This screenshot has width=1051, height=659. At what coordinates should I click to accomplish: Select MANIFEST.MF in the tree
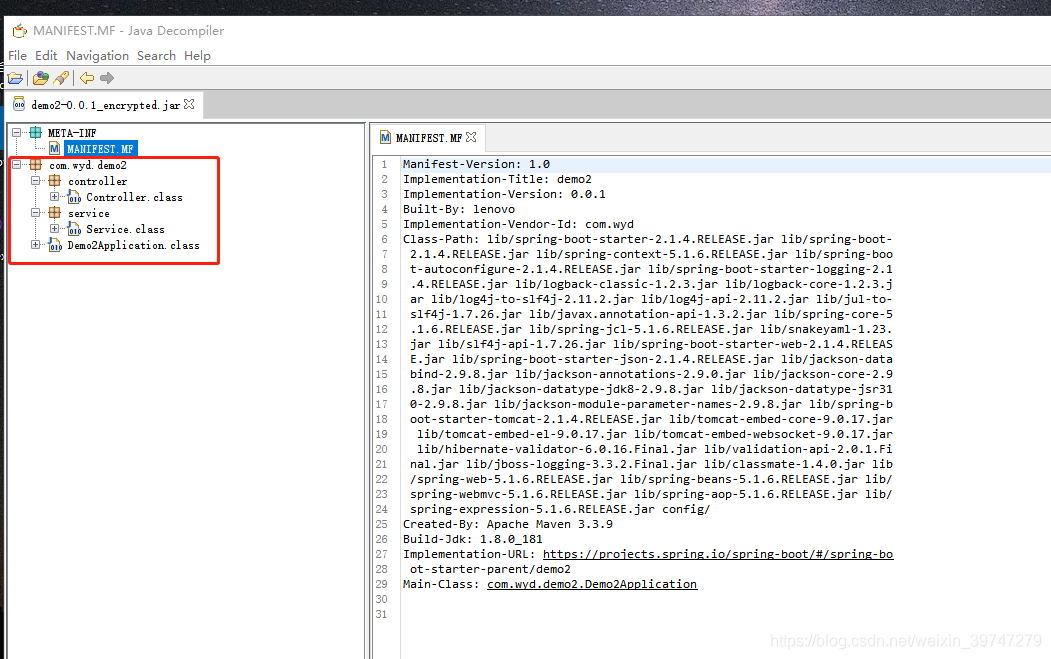coord(101,149)
